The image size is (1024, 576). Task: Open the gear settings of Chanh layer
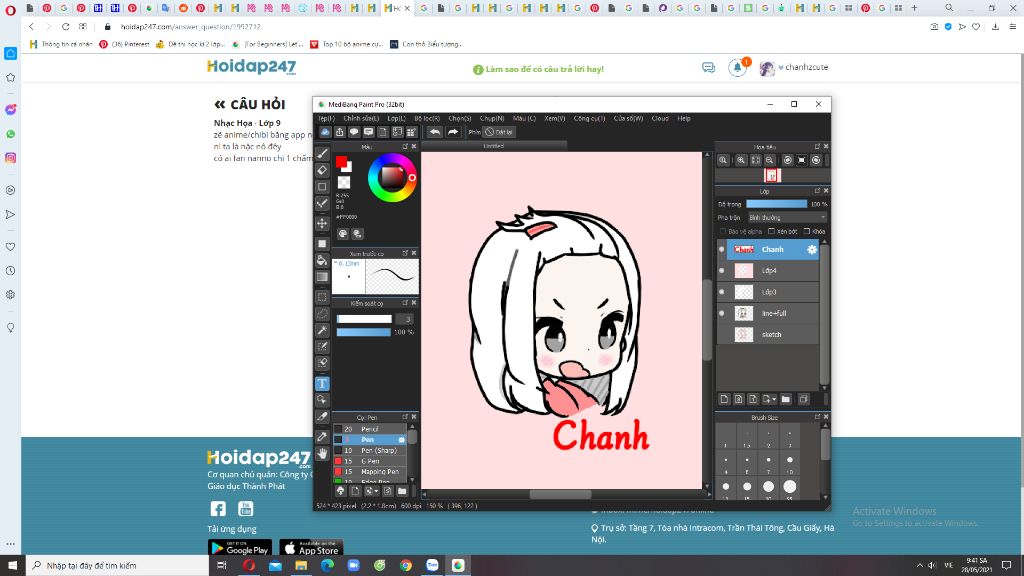point(812,249)
